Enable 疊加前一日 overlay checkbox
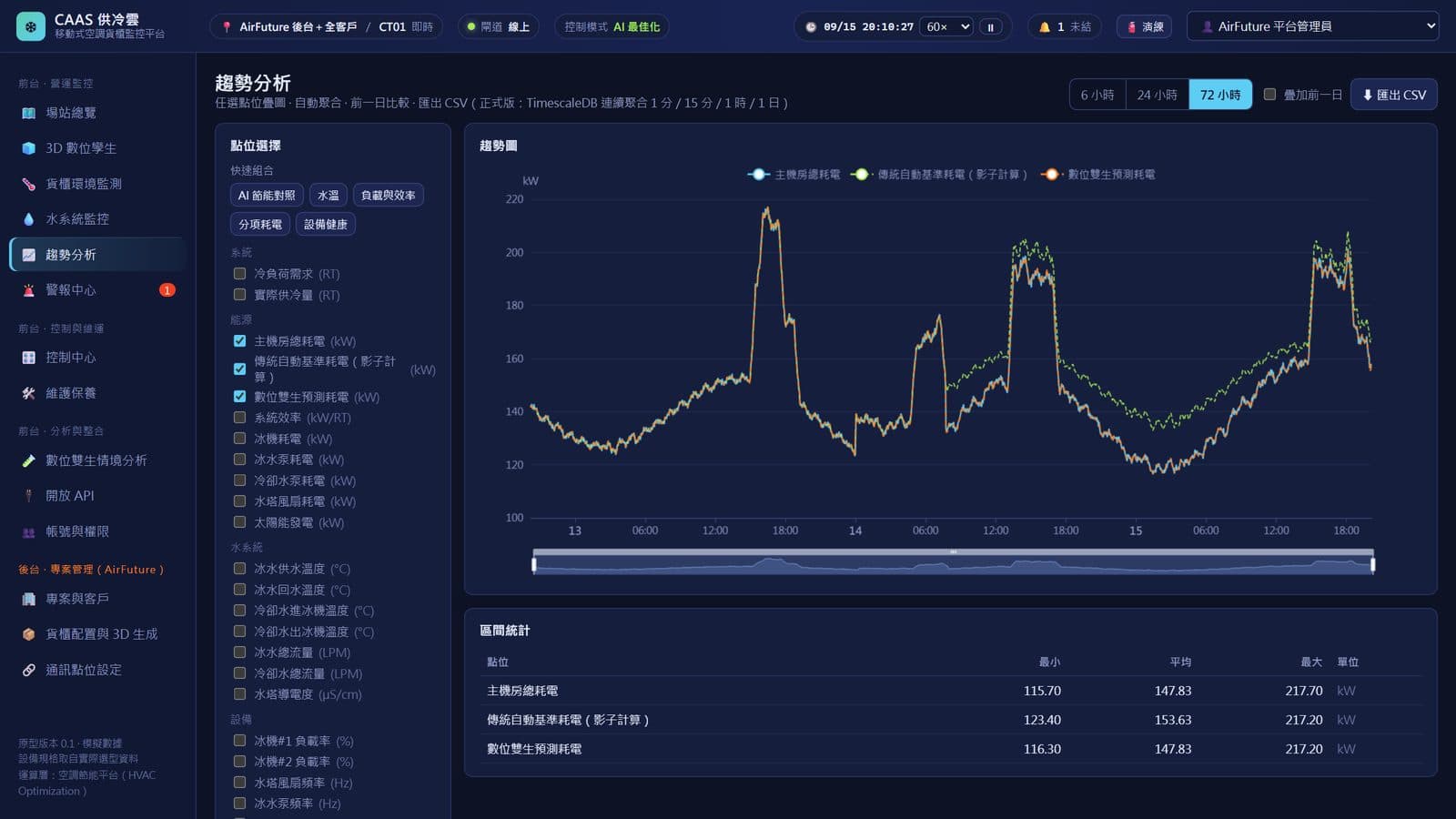 (1269, 94)
